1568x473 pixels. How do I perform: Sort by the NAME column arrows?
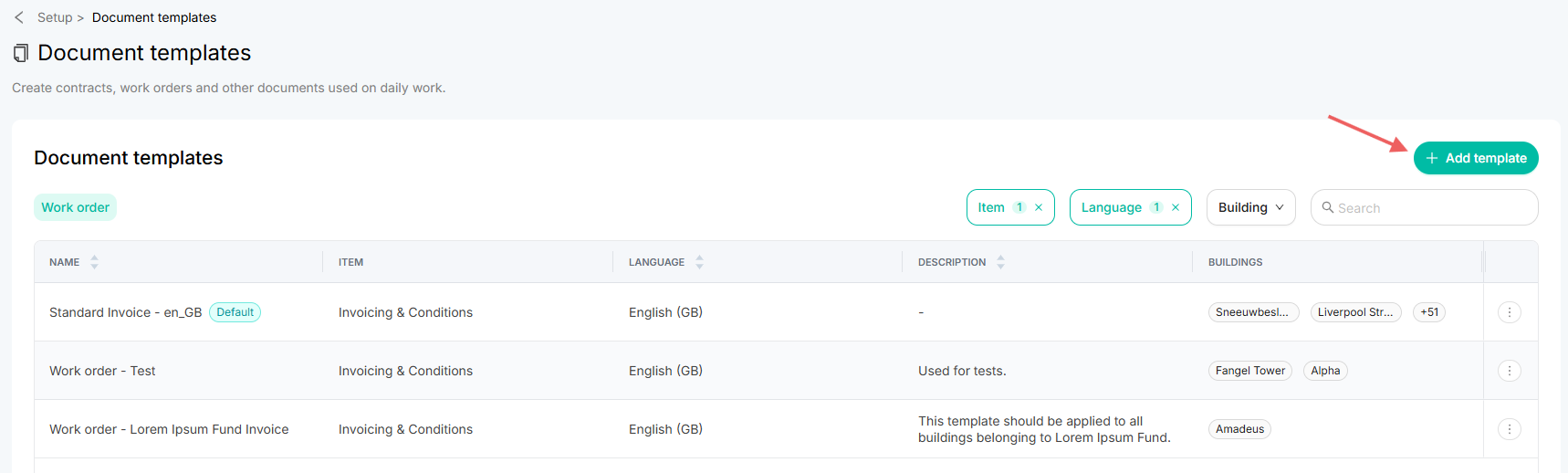[x=94, y=262]
